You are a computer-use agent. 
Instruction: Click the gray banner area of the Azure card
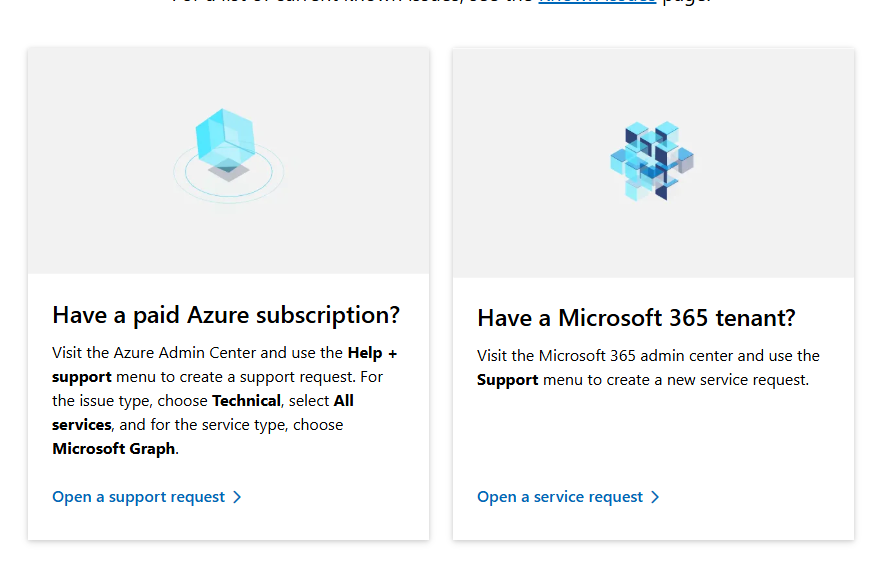229,161
